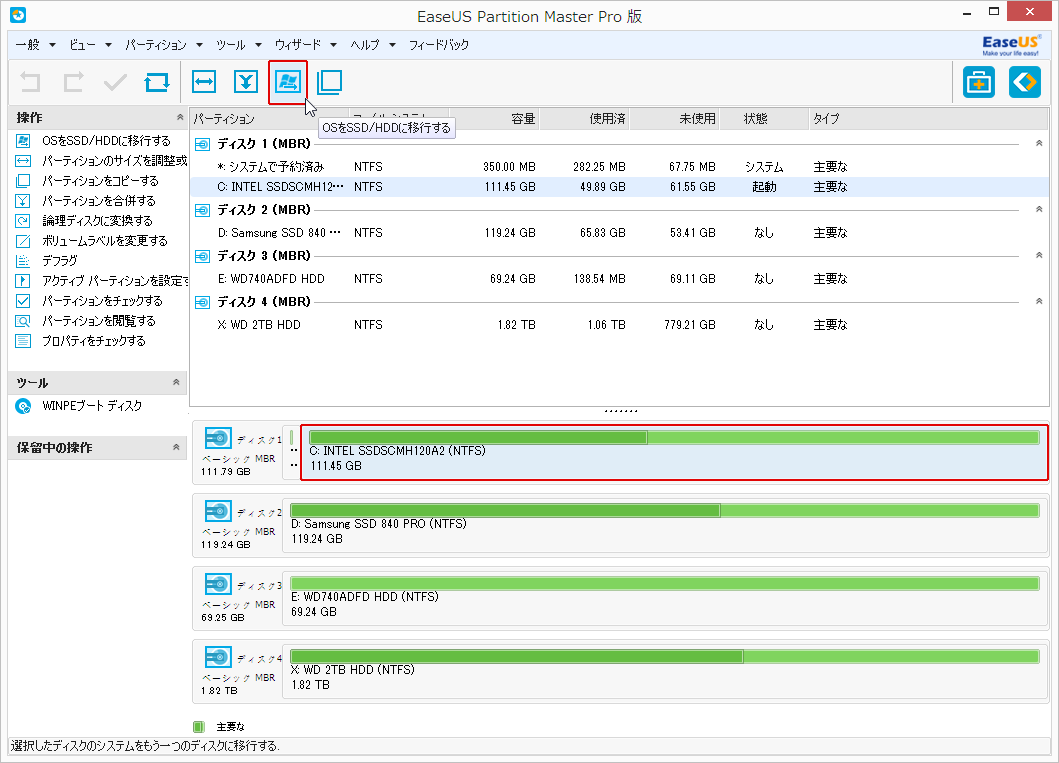Open the 一般 menu
1059x763 pixels.
pos(35,45)
